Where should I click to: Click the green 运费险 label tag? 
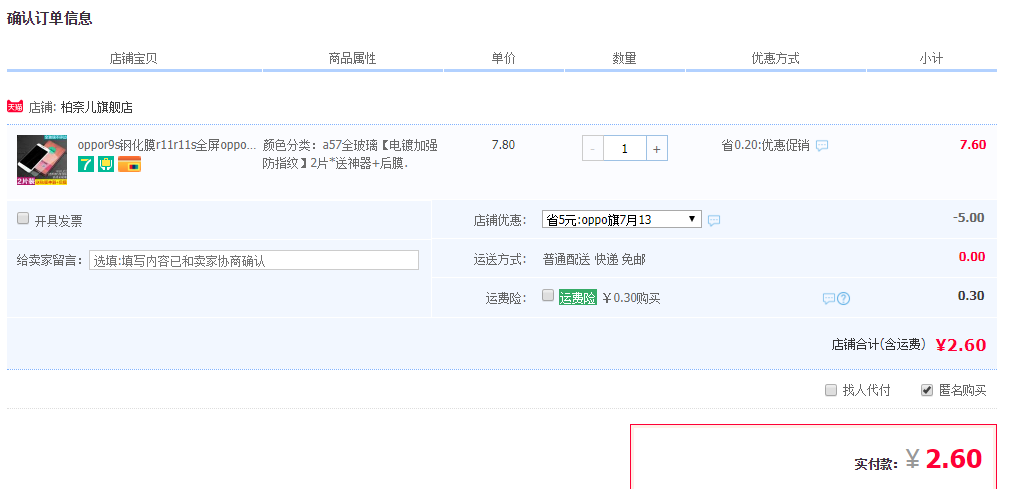tap(578, 298)
